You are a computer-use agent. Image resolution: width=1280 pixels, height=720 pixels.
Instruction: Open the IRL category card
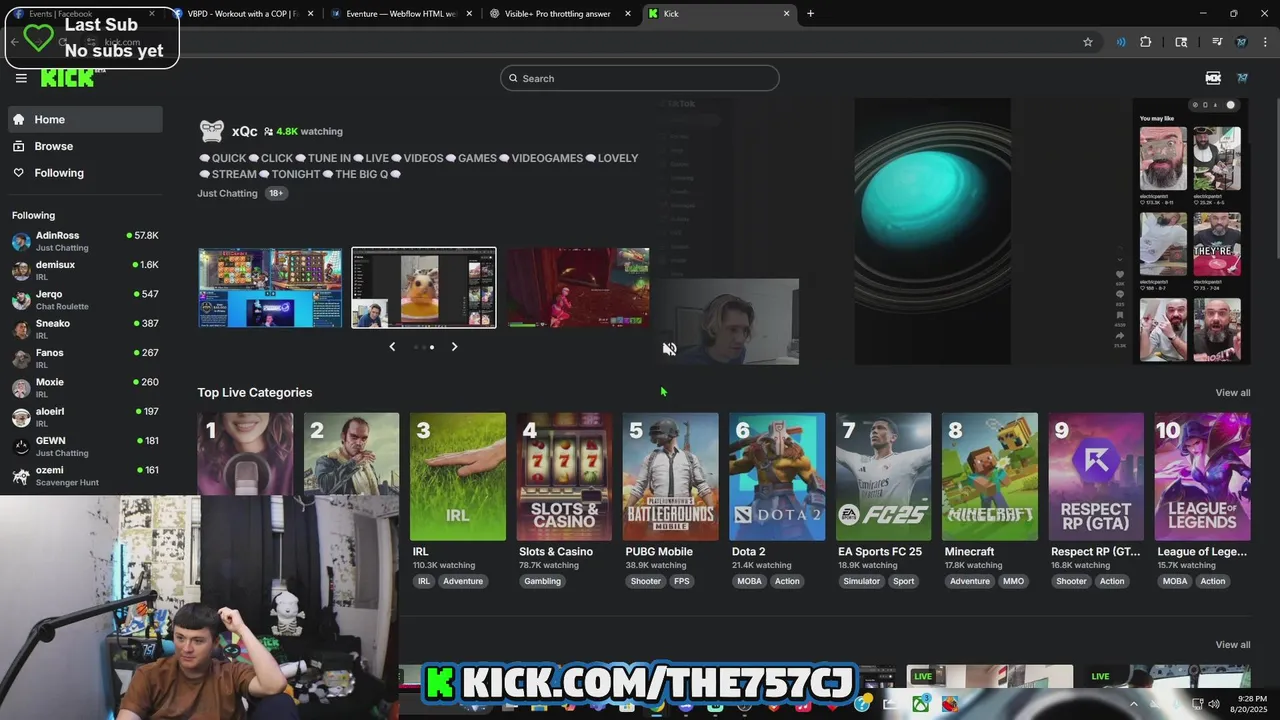coord(458,477)
